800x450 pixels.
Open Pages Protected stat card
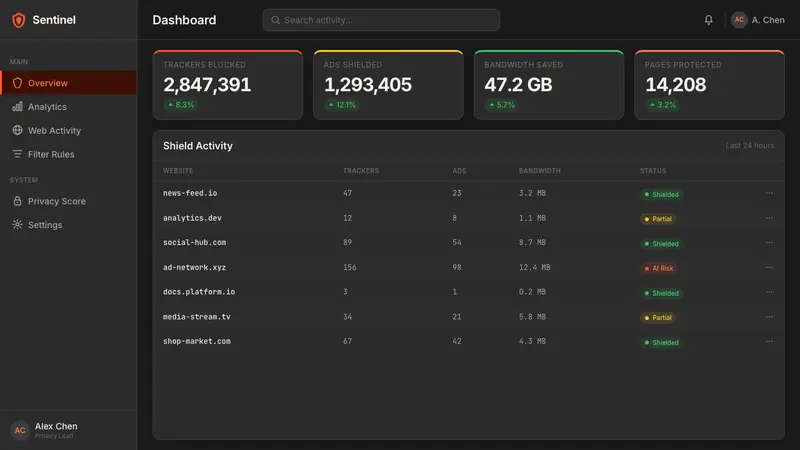(x=710, y=85)
